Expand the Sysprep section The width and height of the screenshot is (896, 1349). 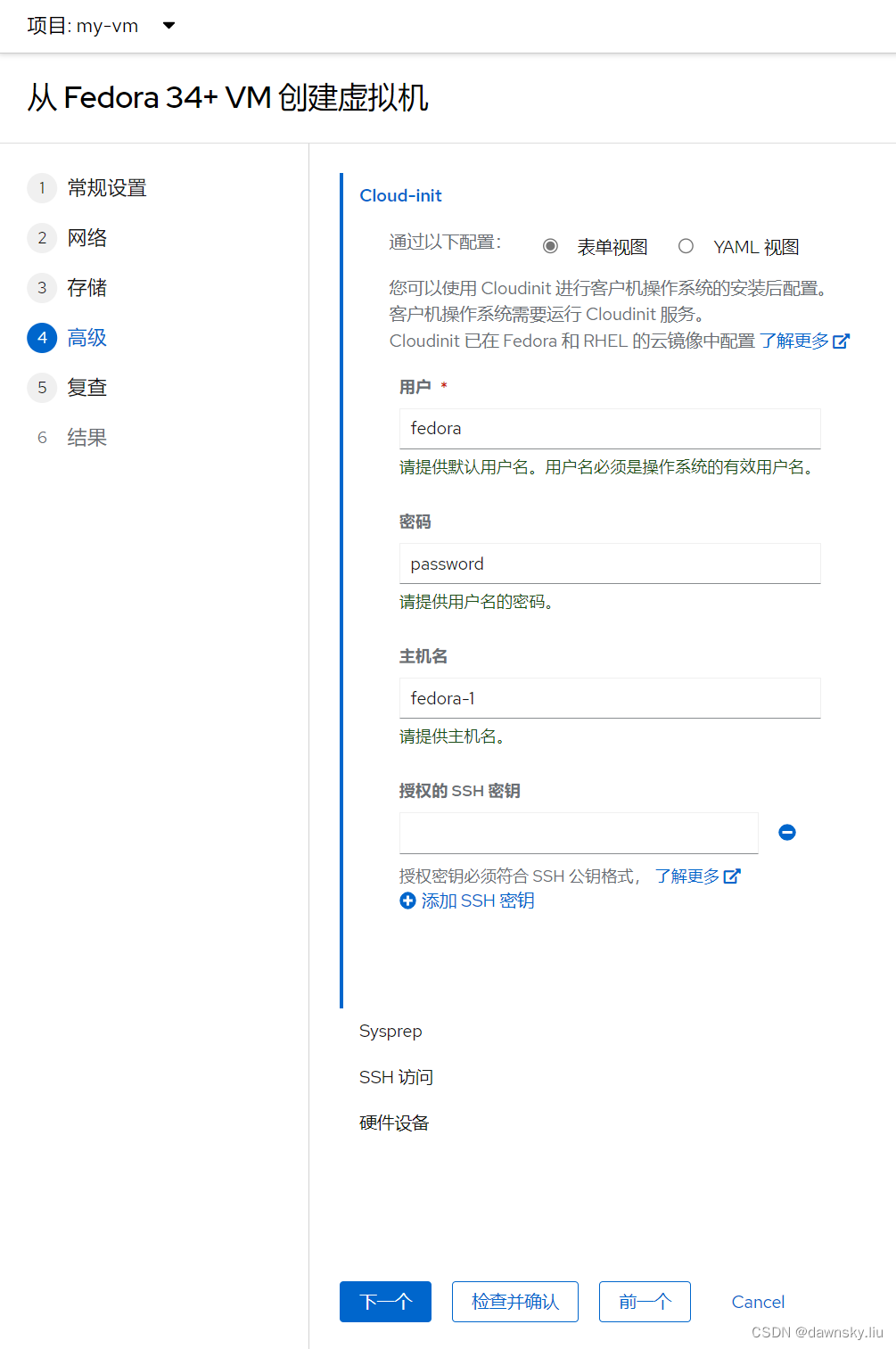pyautogui.click(x=390, y=1031)
